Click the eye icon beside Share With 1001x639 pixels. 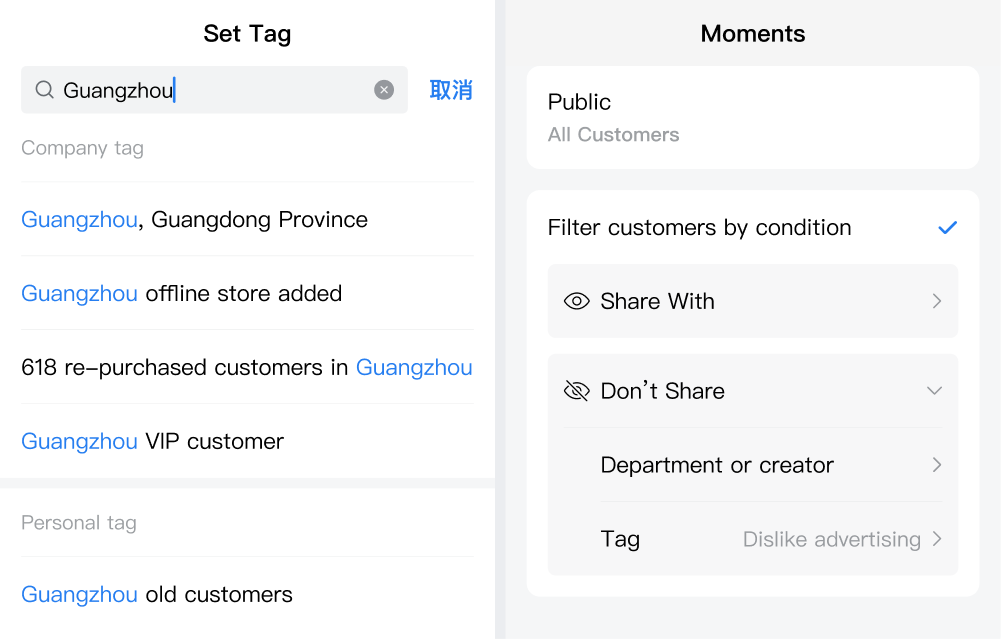(x=576, y=301)
